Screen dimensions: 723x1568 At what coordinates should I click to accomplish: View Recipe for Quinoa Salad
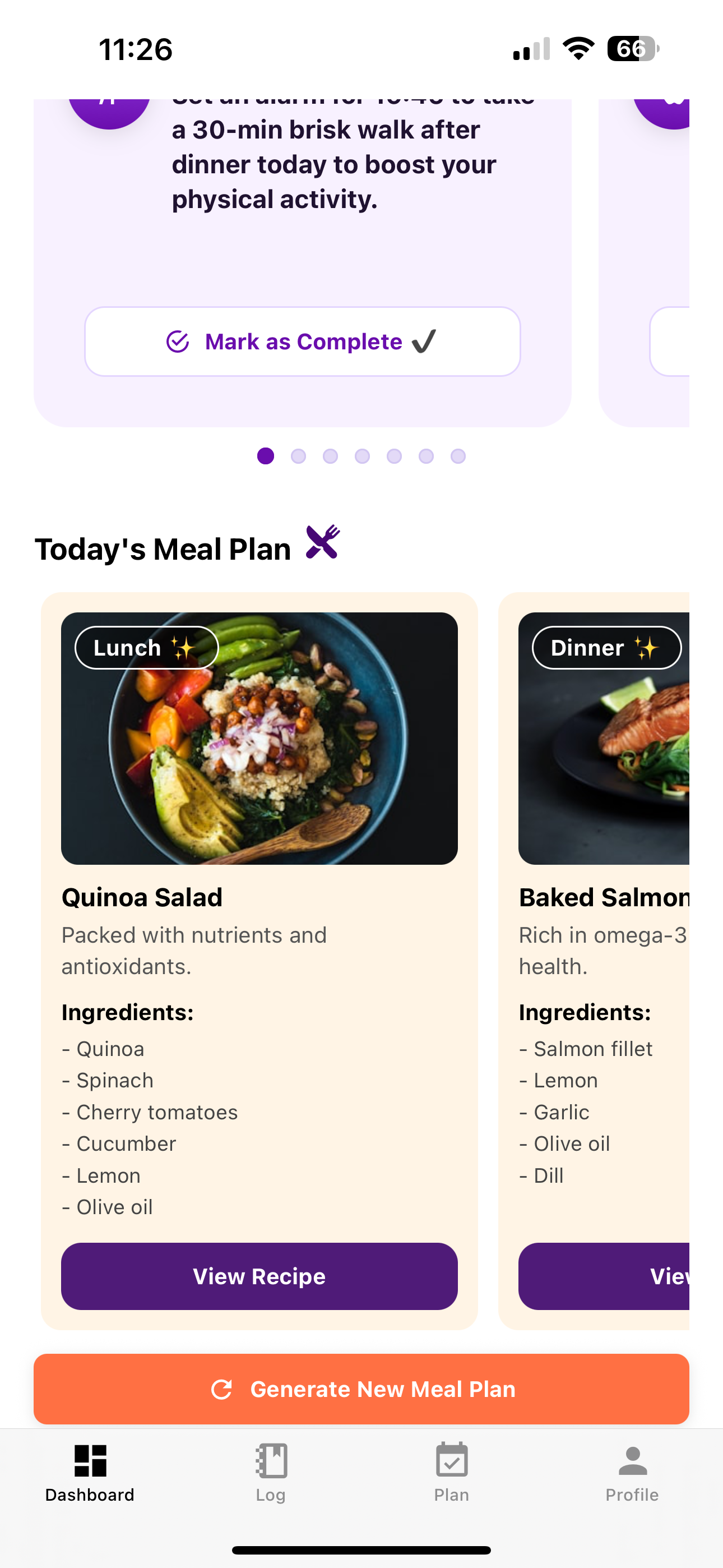coord(259,1276)
